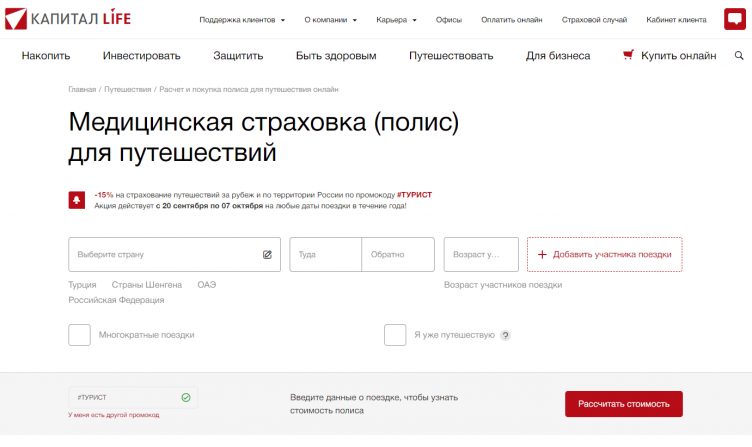Viewport: 752px width, 447px height.
Task: Open the Накопить menu
Action: coord(46,56)
